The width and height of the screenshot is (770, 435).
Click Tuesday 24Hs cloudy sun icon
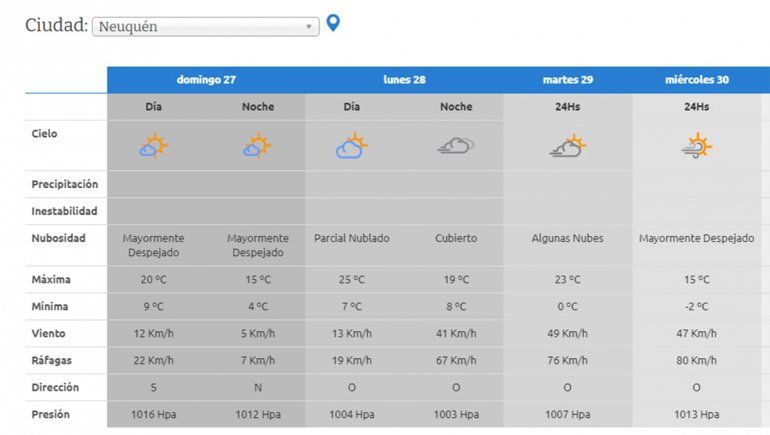coord(567,147)
